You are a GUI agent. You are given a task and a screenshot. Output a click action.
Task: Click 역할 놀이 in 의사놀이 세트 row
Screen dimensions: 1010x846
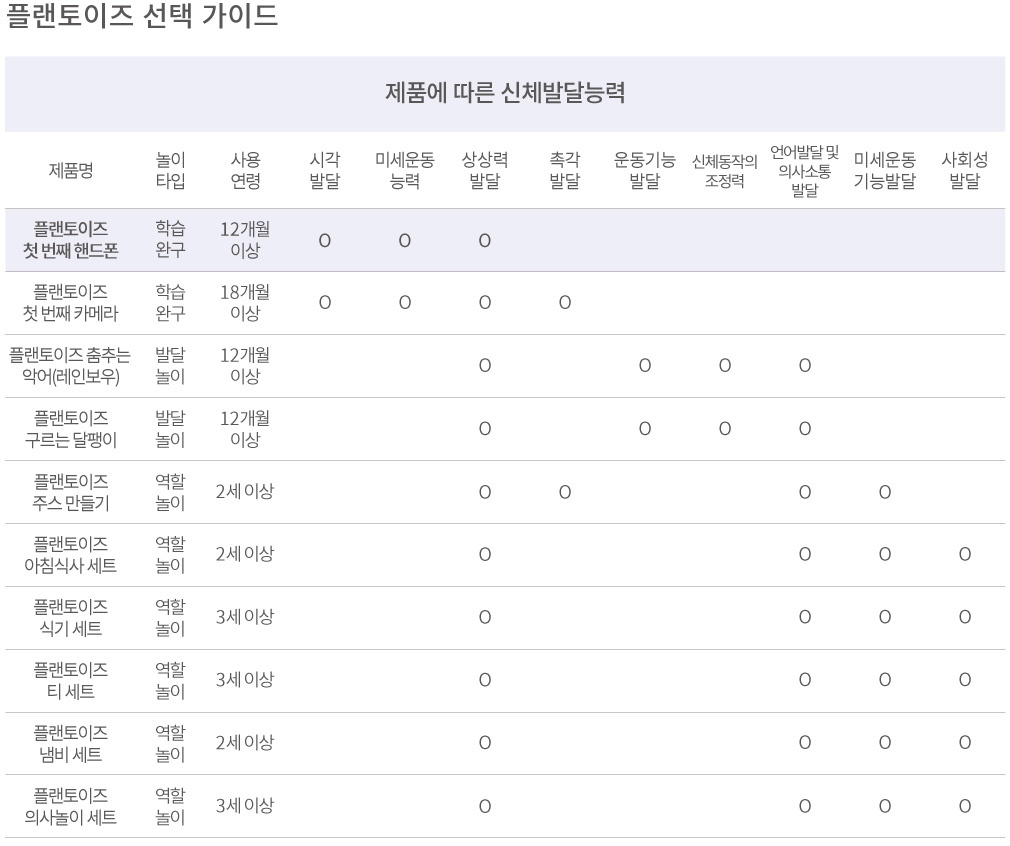coord(171,806)
